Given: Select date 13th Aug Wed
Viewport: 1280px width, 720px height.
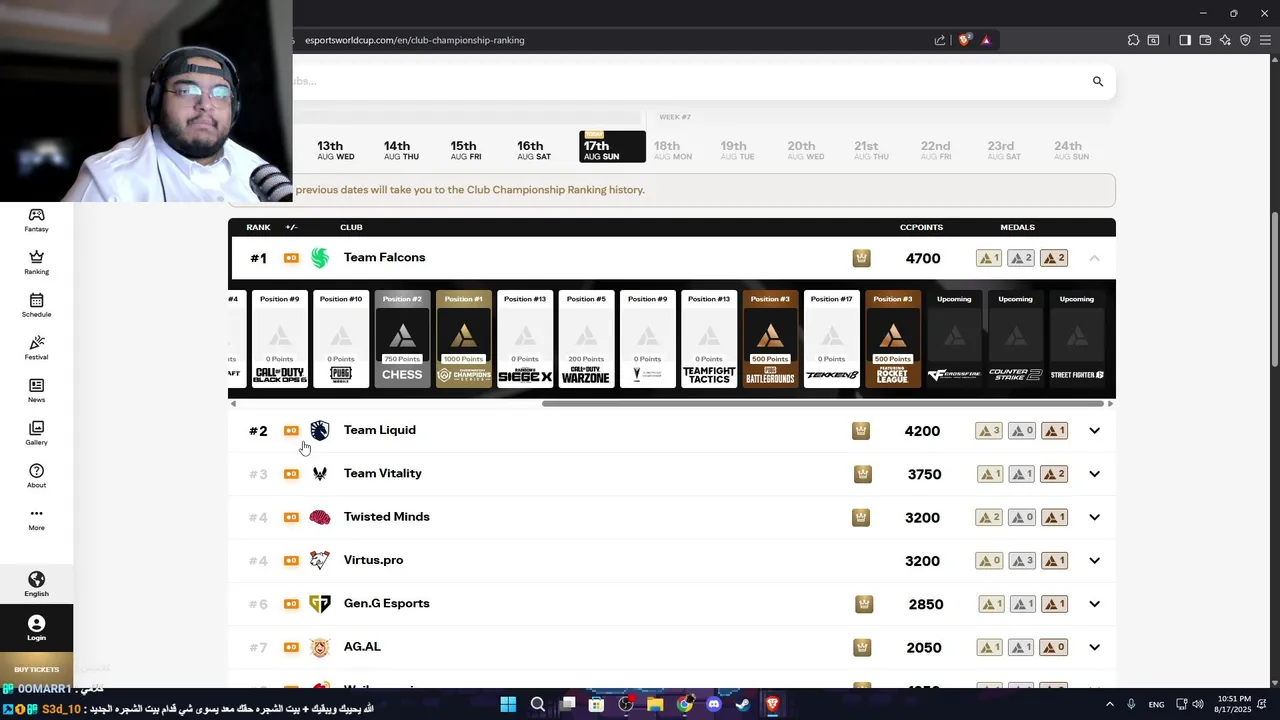Looking at the screenshot, I should (x=335, y=150).
